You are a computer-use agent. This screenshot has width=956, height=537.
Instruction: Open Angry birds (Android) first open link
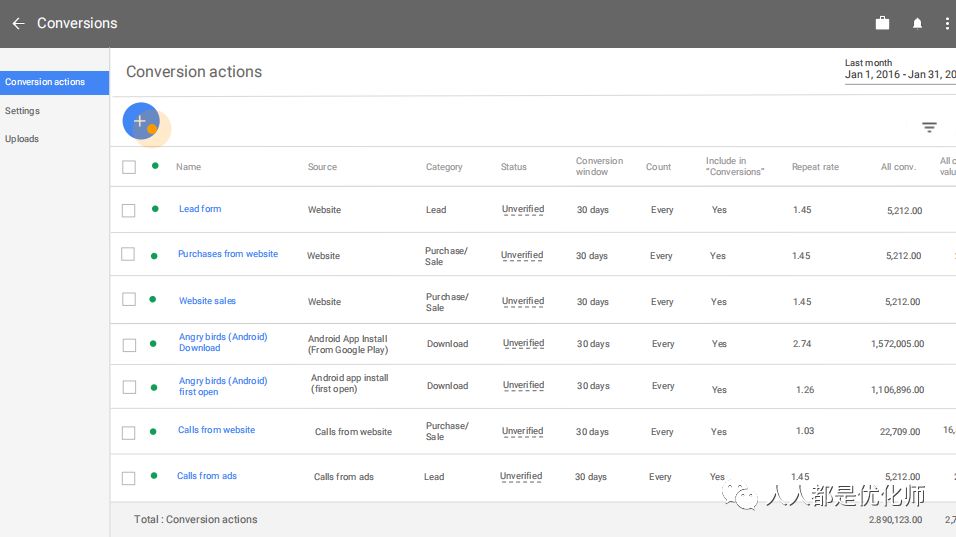[x=223, y=386]
